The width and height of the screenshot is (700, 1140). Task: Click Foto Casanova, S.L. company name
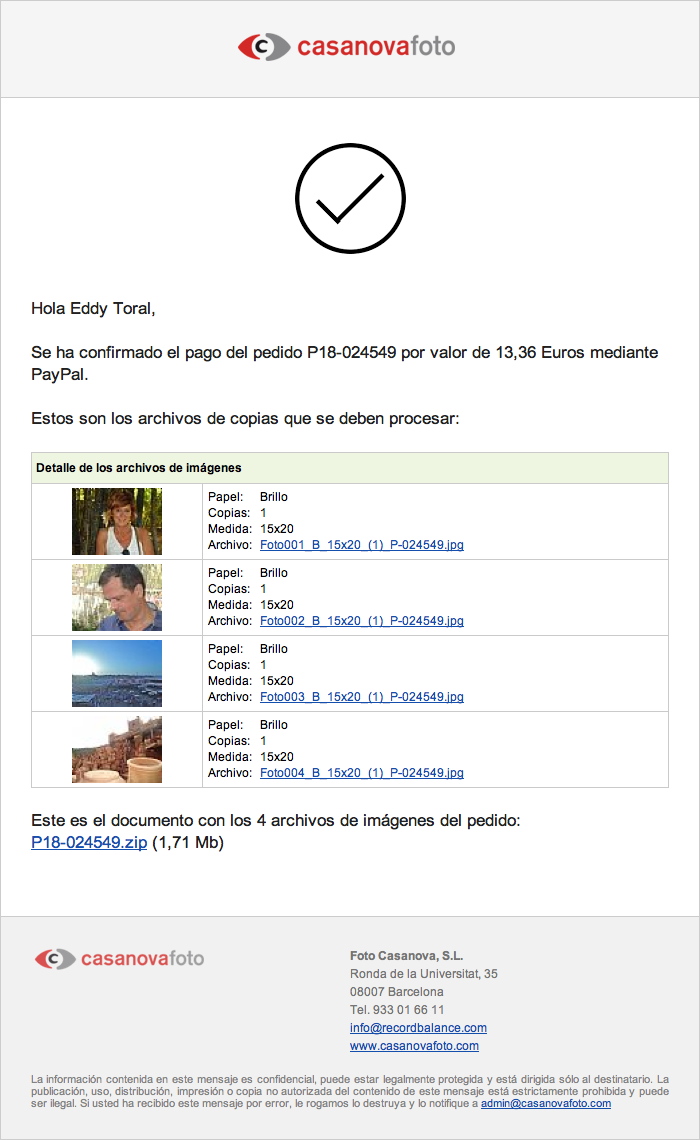click(x=406, y=956)
